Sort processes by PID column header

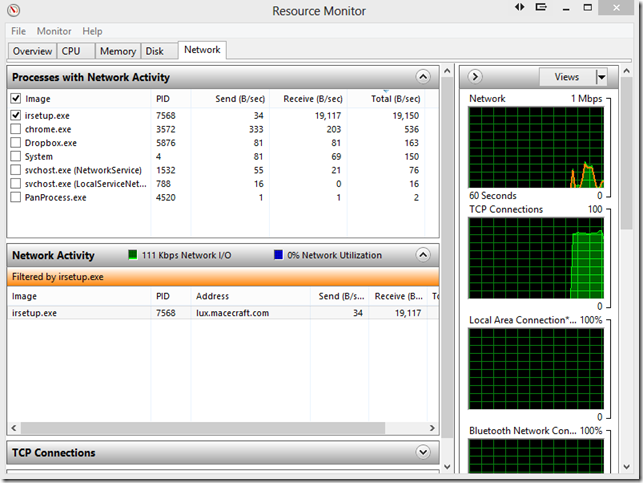click(171, 99)
